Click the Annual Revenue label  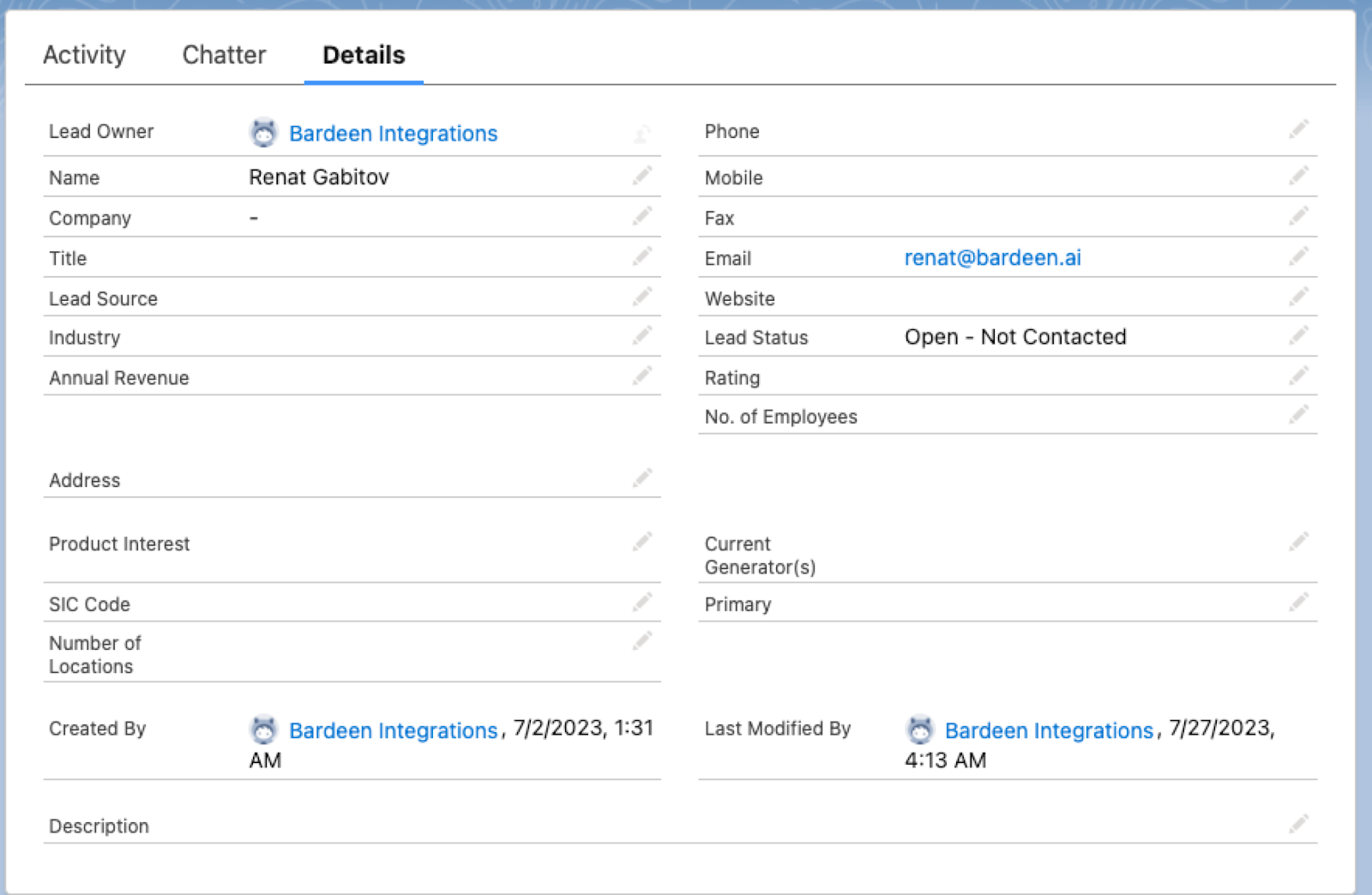[x=119, y=378]
